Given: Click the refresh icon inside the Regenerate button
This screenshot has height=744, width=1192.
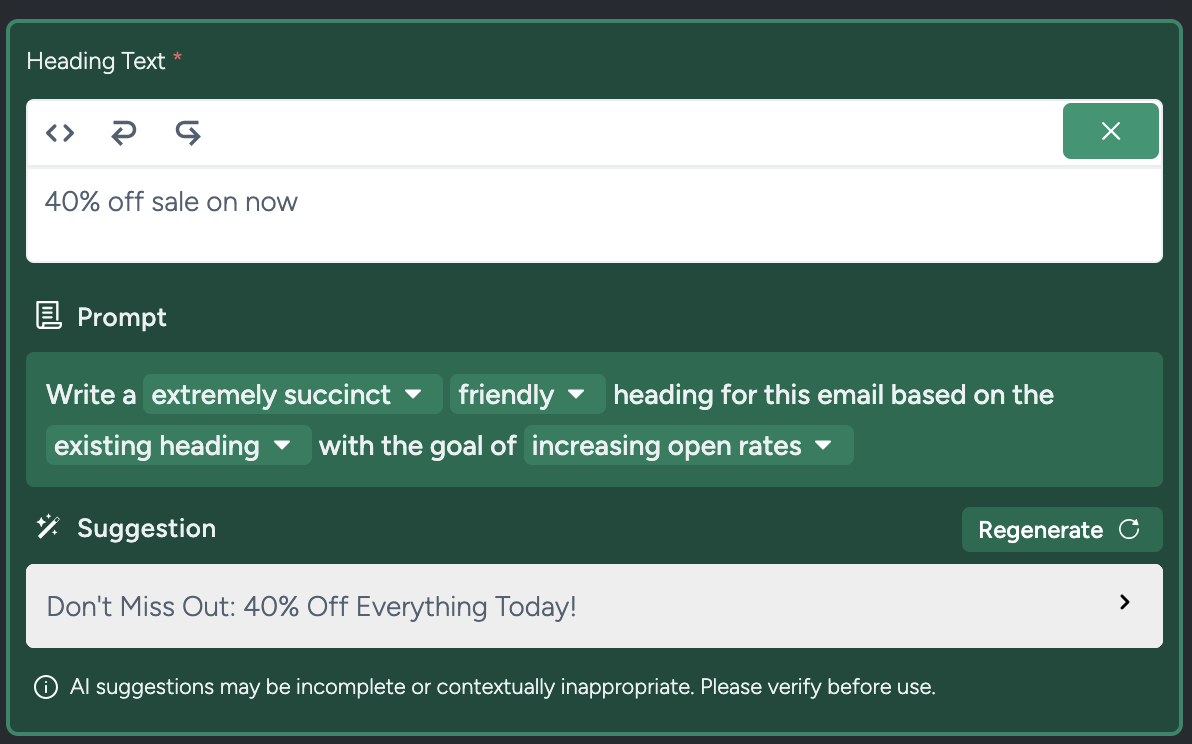Looking at the screenshot, I should coord(1131,529).
